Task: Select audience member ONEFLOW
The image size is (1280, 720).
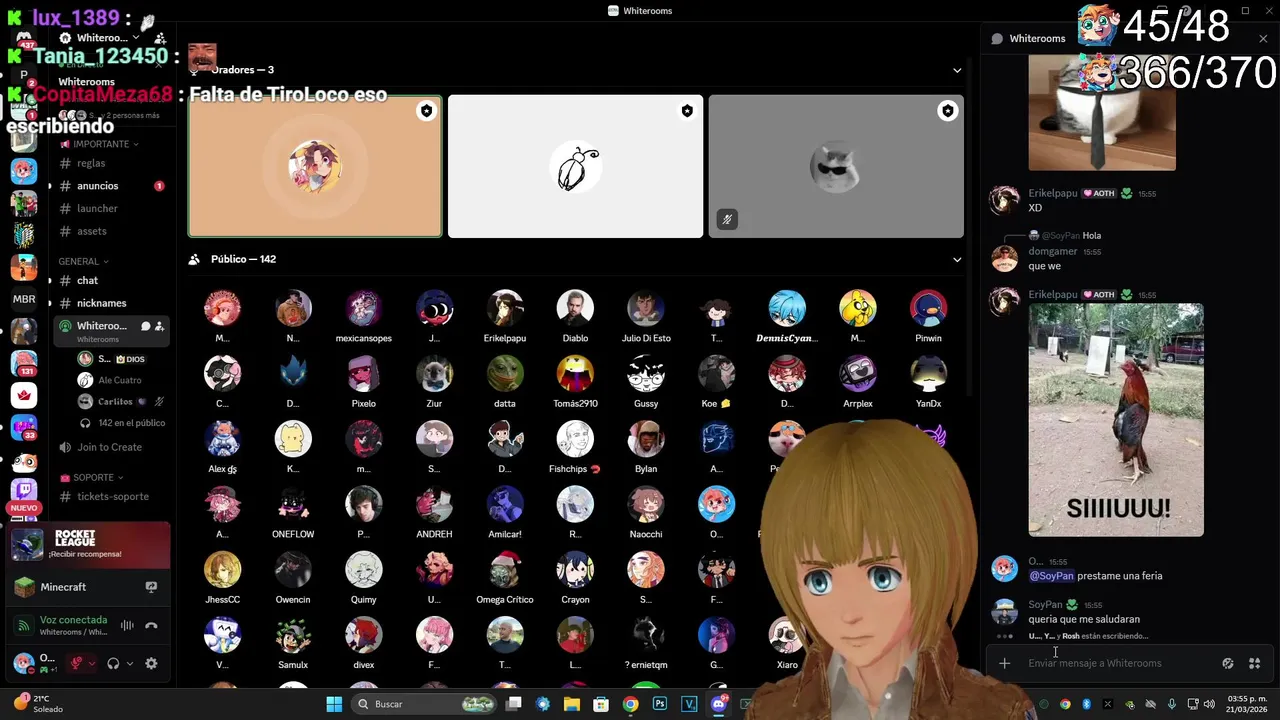Action: 293,513
